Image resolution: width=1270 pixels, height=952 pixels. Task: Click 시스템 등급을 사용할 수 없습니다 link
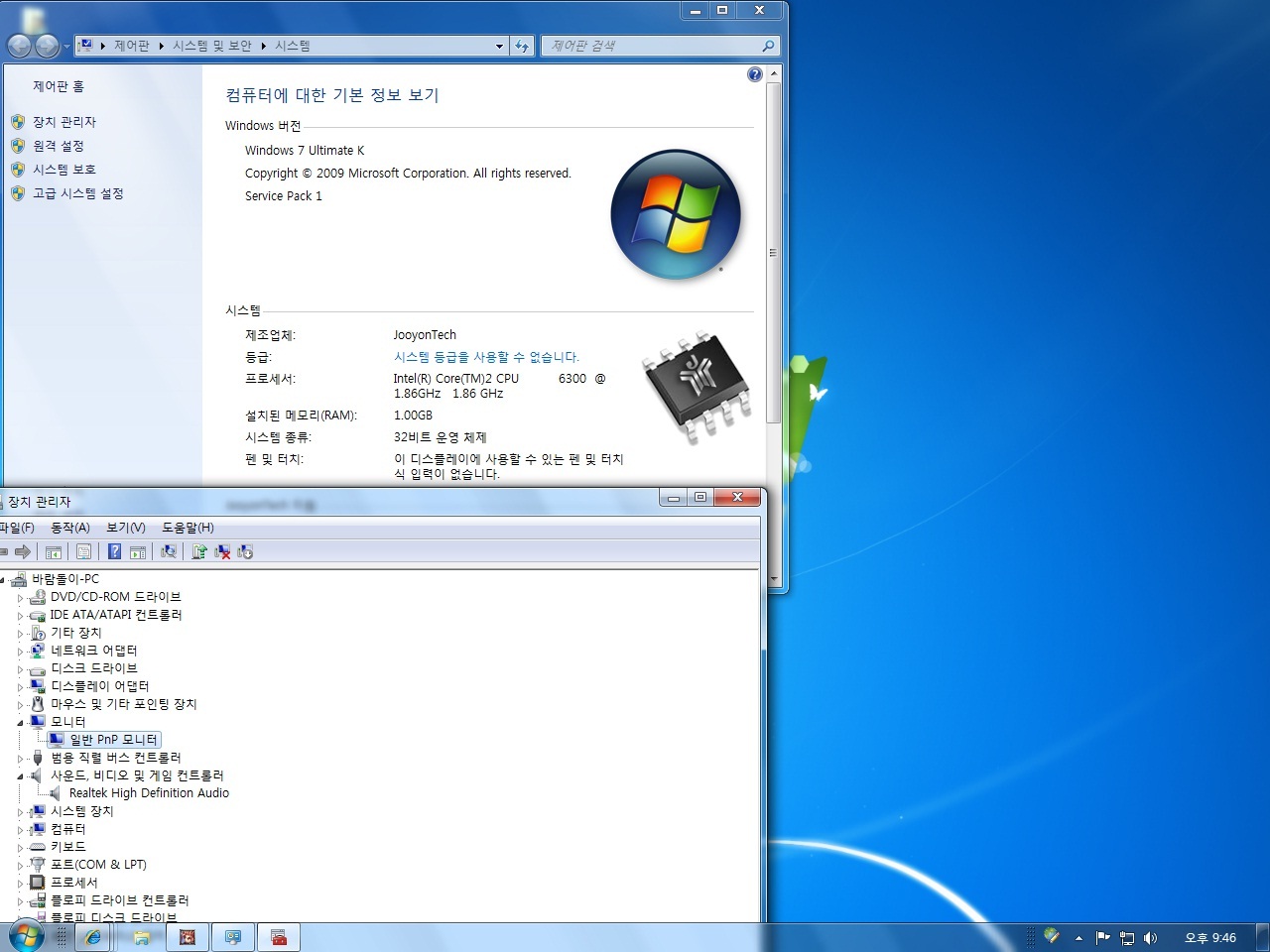click(x=486, y=357)
